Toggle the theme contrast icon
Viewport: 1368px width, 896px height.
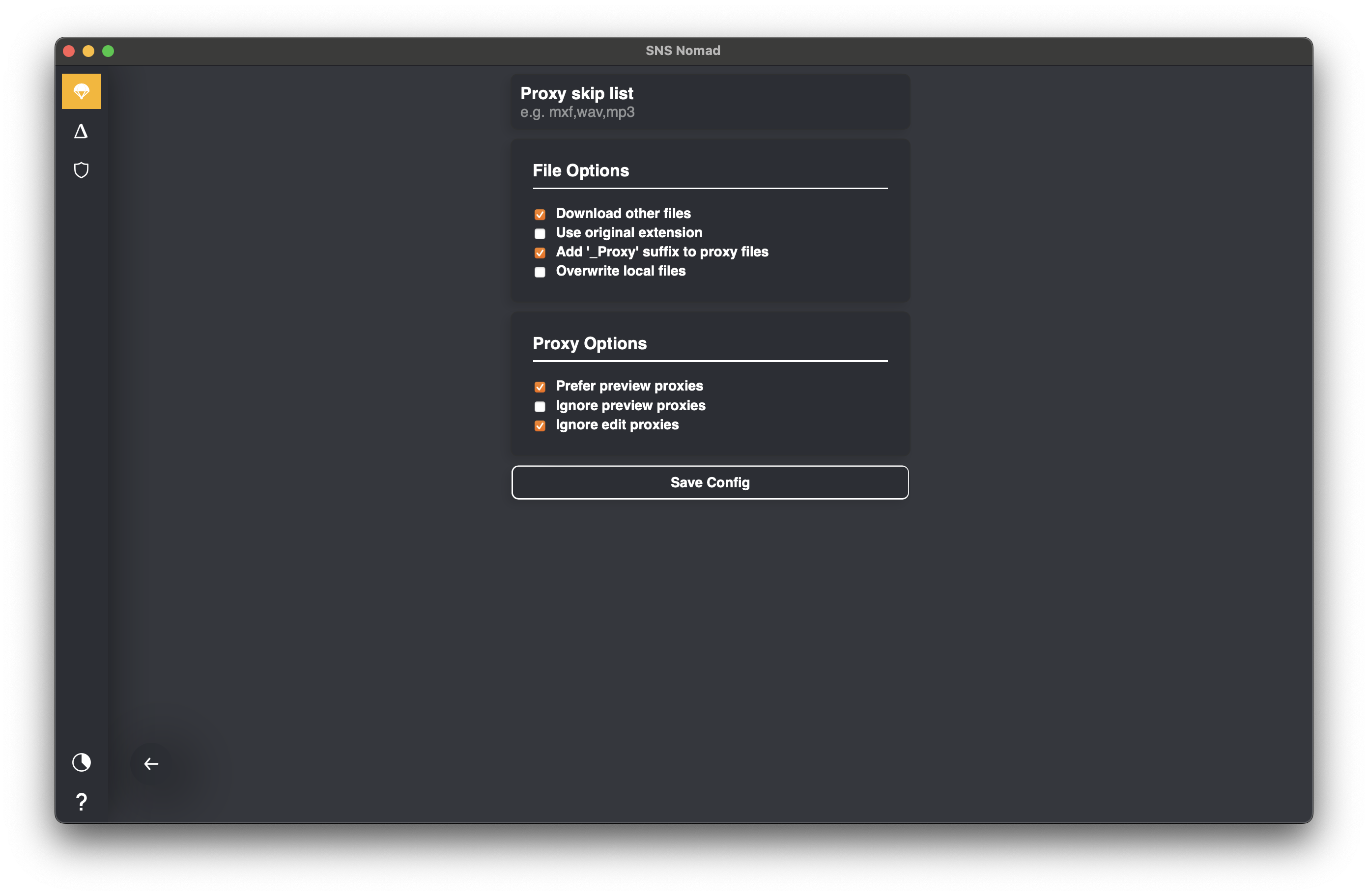coord(81,763)
